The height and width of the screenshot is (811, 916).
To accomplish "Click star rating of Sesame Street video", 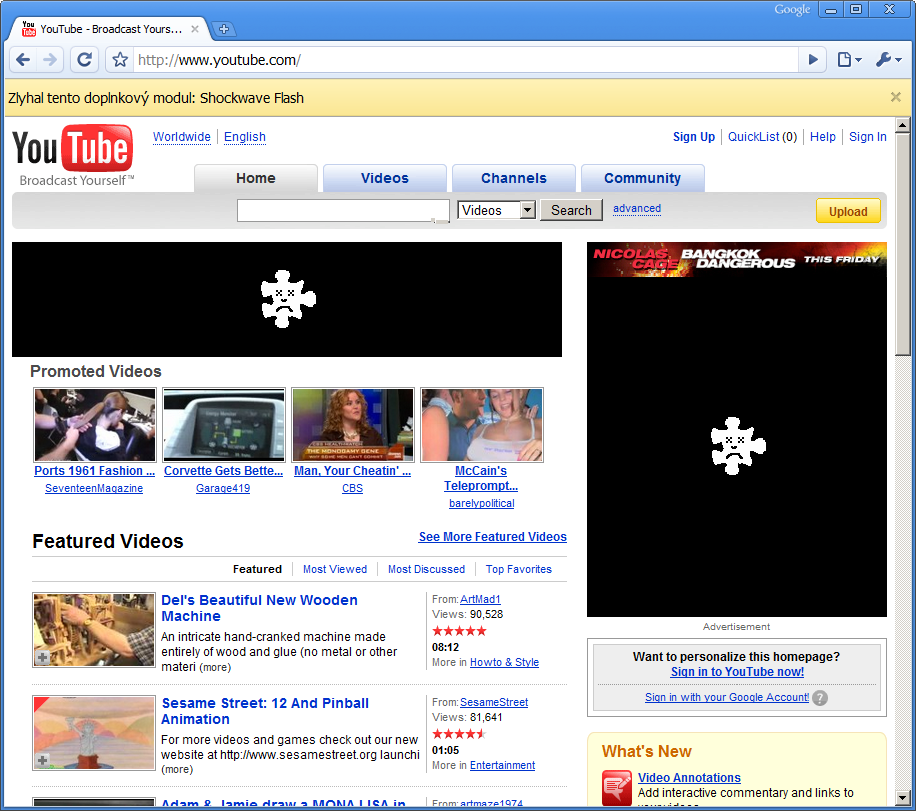I will (x=459, y=733).
